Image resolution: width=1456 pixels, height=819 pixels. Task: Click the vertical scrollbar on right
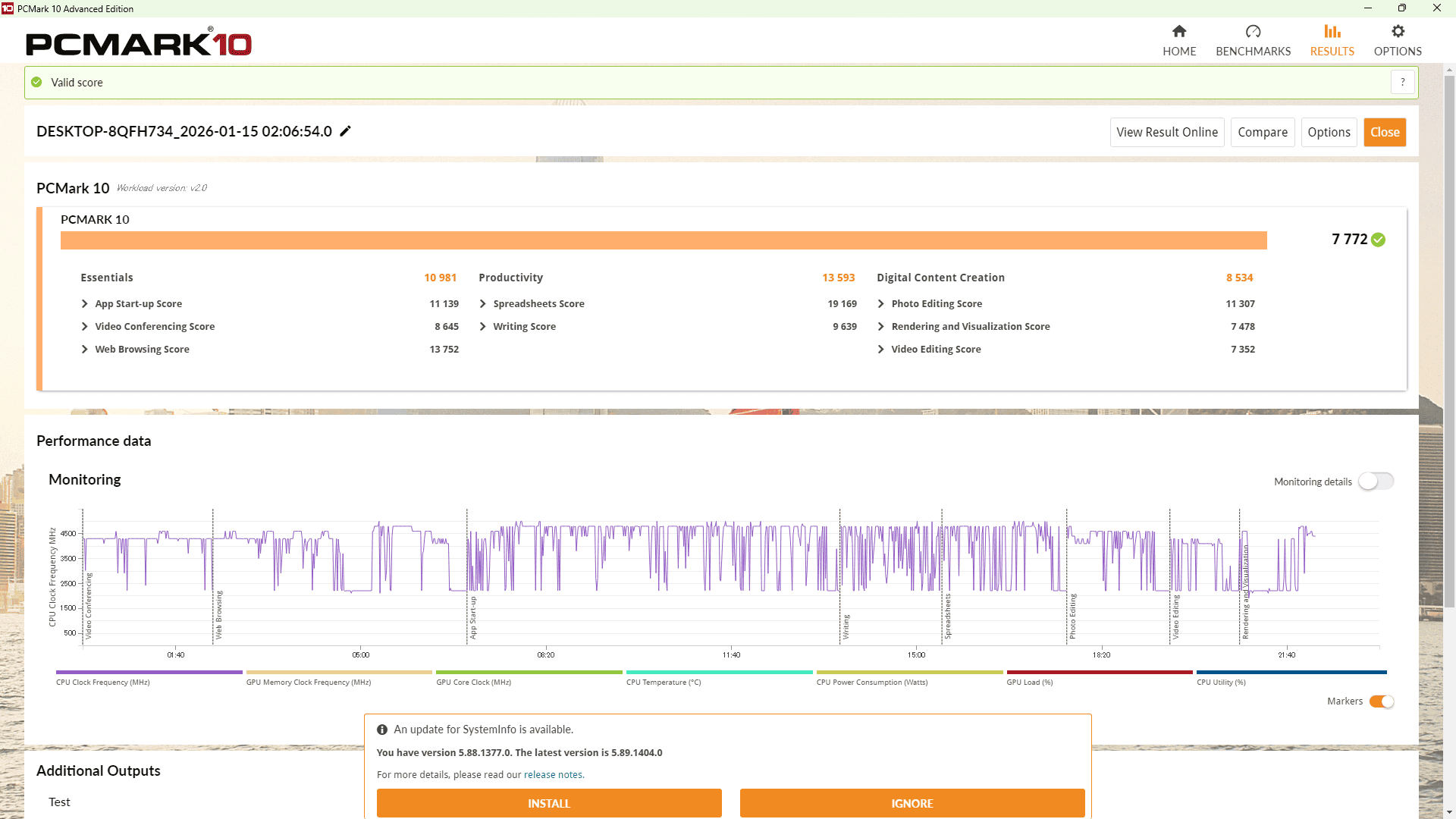tap(1449, 341)
